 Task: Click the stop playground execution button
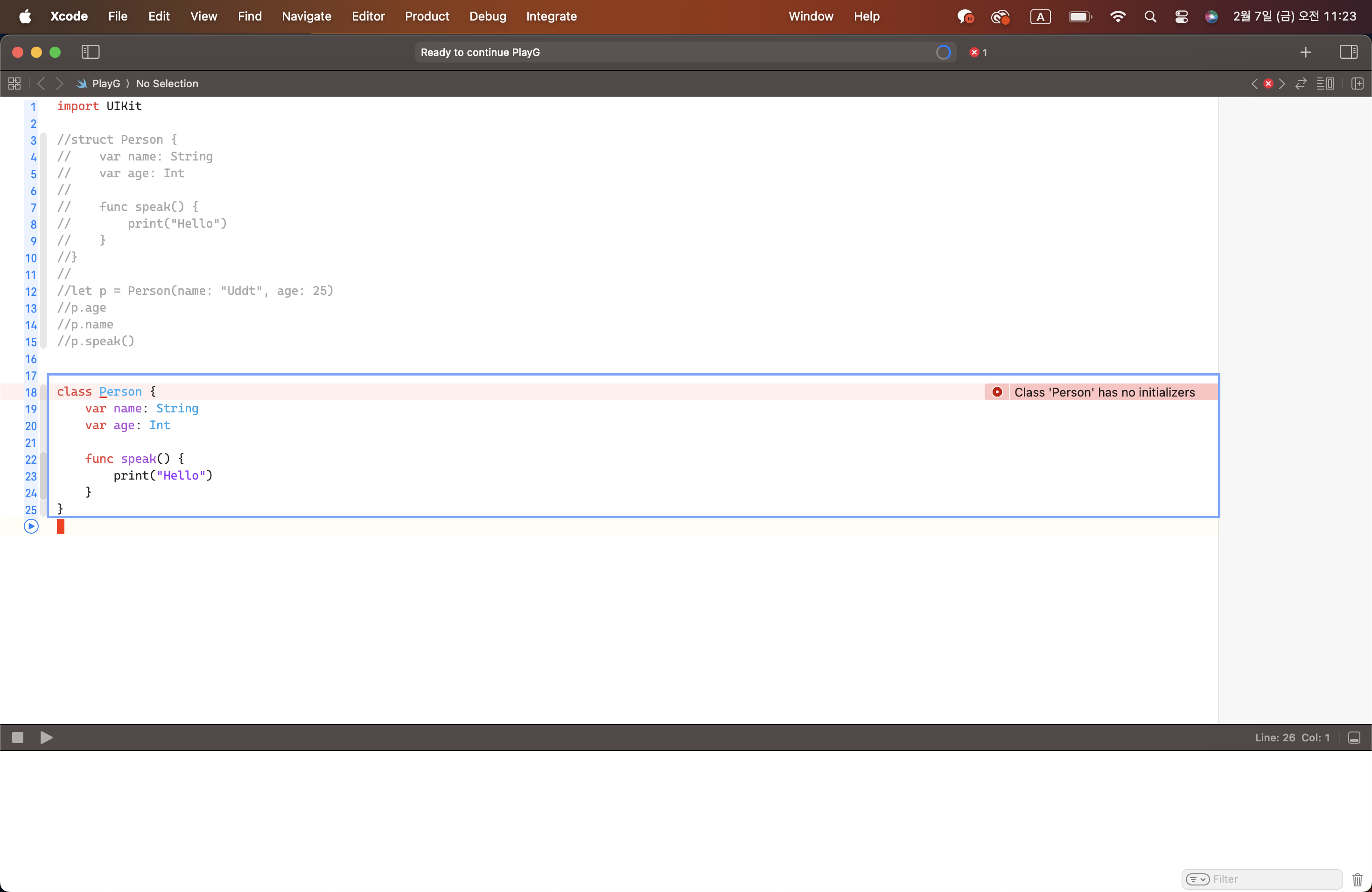coord(17,738)
